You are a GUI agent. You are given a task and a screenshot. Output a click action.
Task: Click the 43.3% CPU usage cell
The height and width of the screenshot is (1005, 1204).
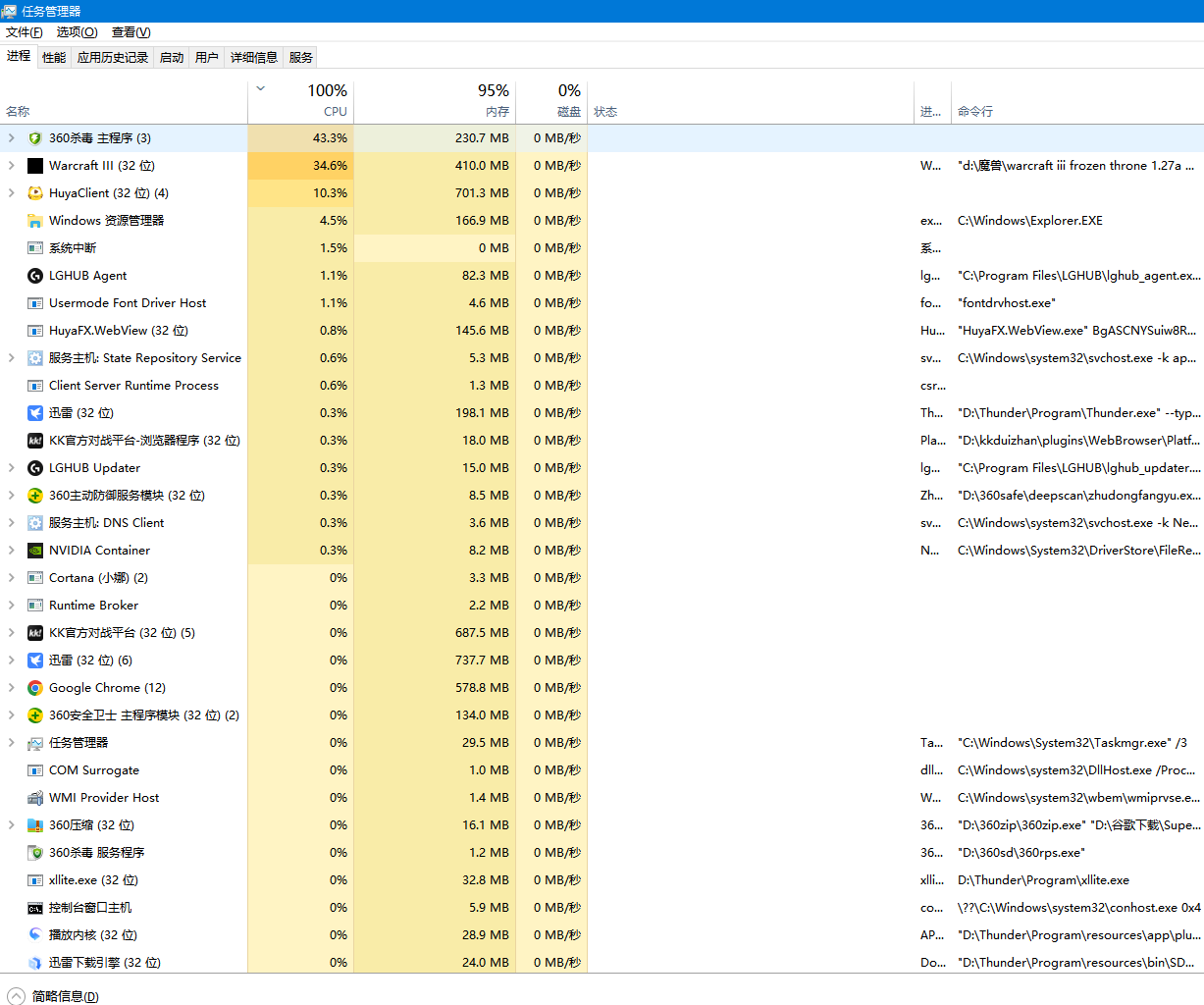pos(300,138)
